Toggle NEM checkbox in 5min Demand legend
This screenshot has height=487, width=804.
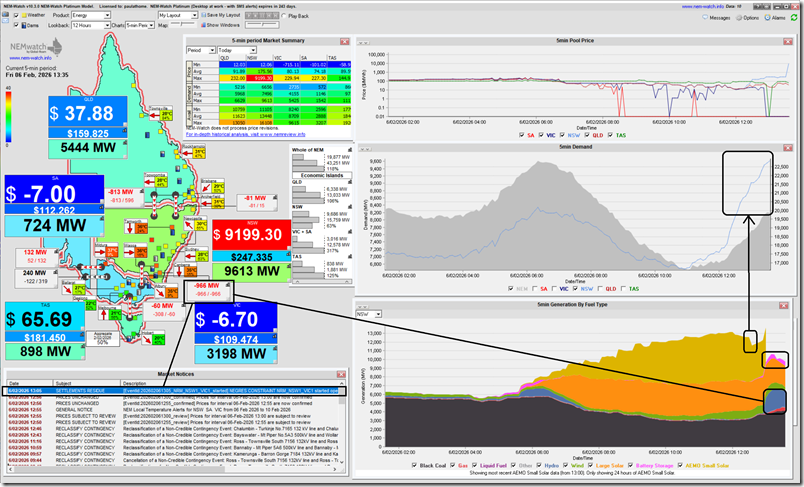click(x=511, y=289)
